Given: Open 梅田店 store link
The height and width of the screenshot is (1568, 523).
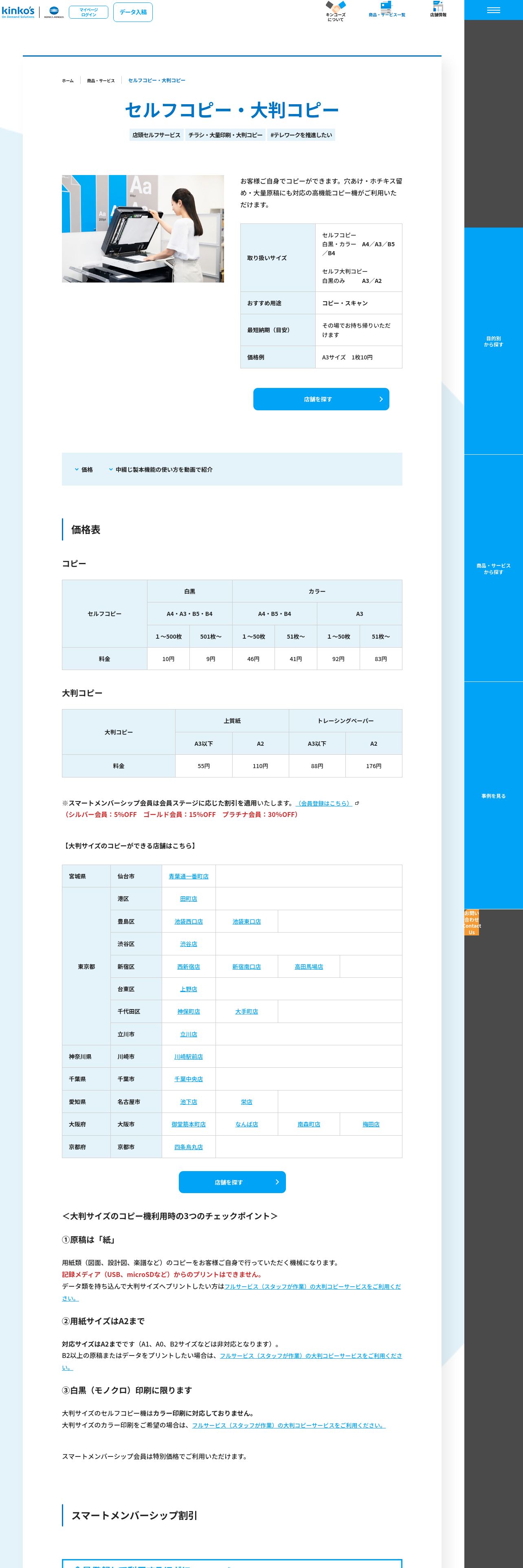Looking at the screenshot, I should tap(371, 1124).
